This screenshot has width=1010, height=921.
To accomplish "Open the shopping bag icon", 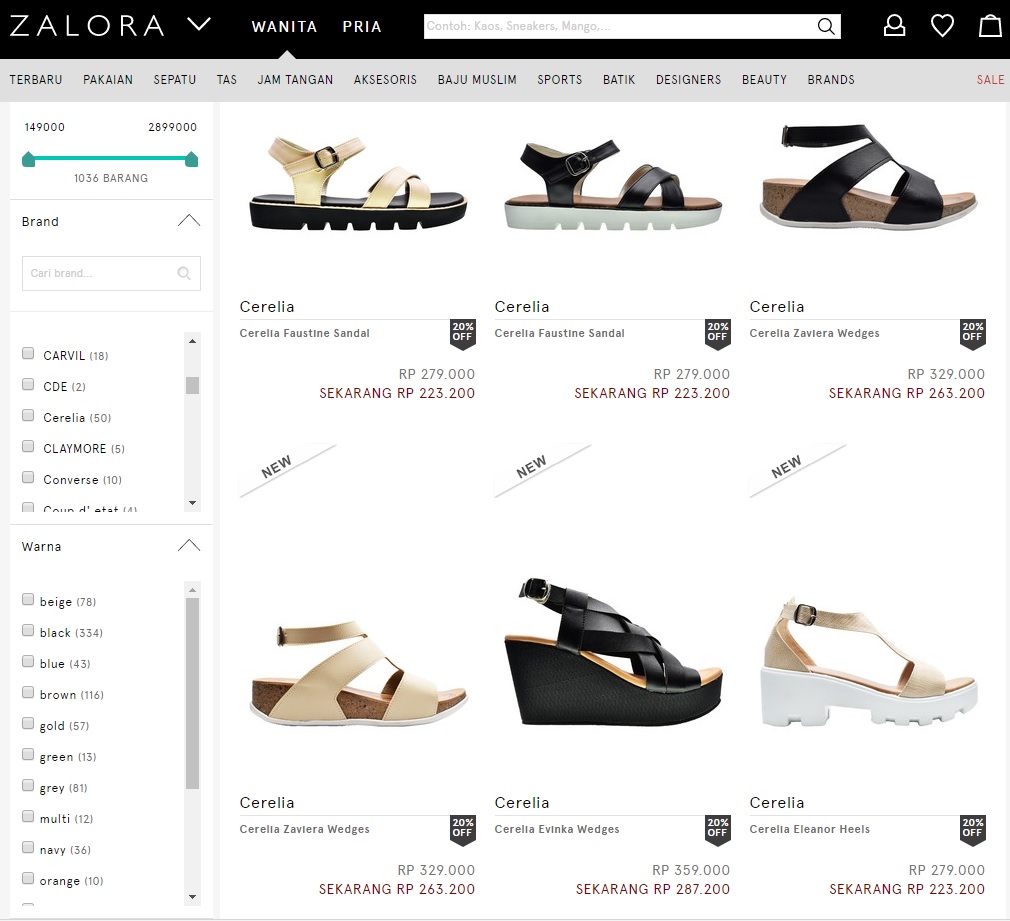I will (990, 26).
